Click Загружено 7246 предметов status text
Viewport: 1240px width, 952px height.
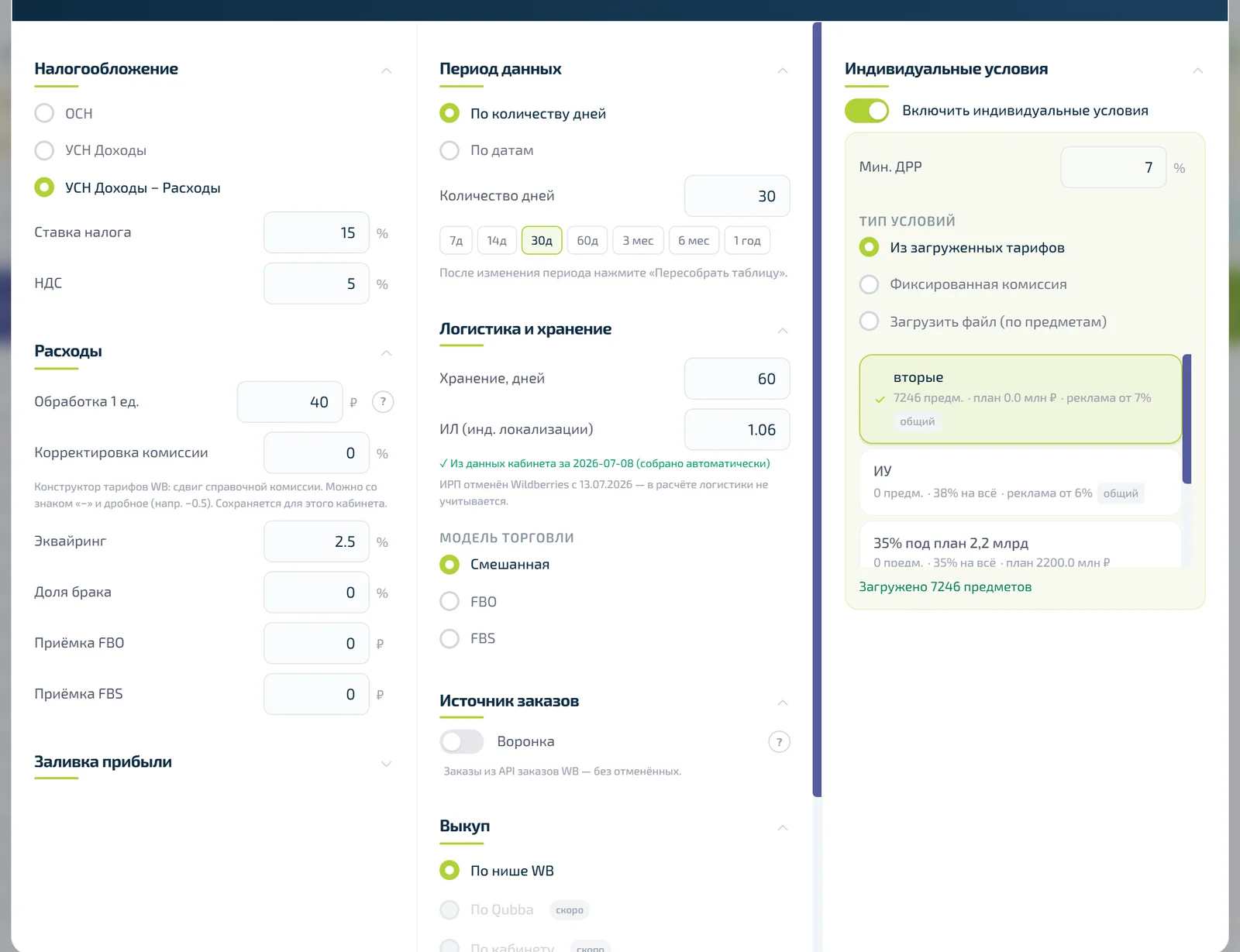tap(945, 587)
